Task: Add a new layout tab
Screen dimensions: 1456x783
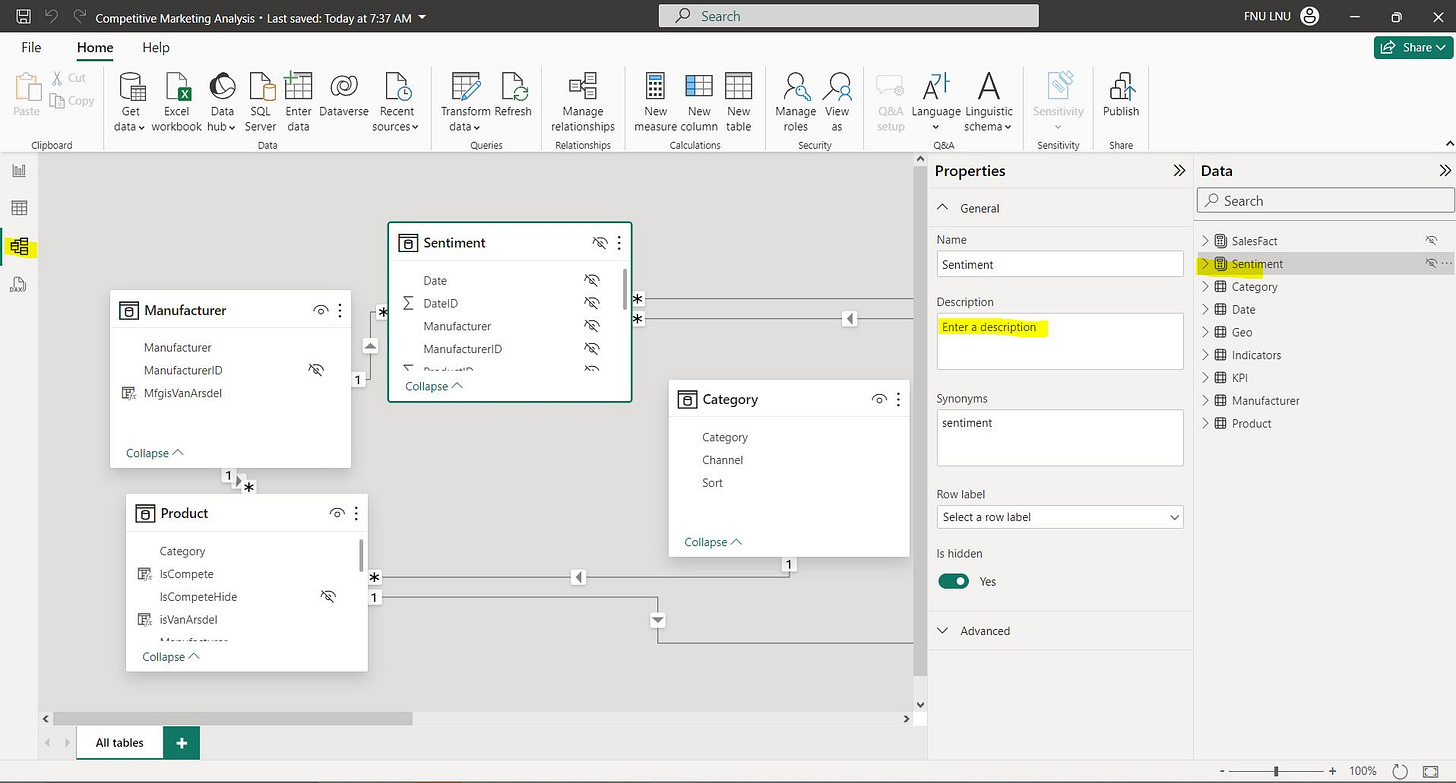Action: pos(181,743)
